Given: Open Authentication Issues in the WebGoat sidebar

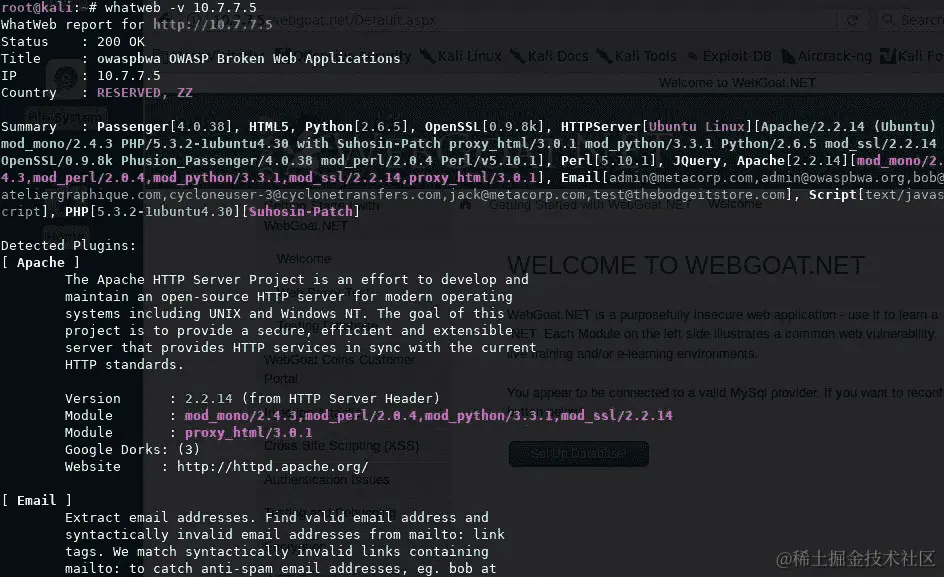Looking at the screenshot, I should coord(326,480).
